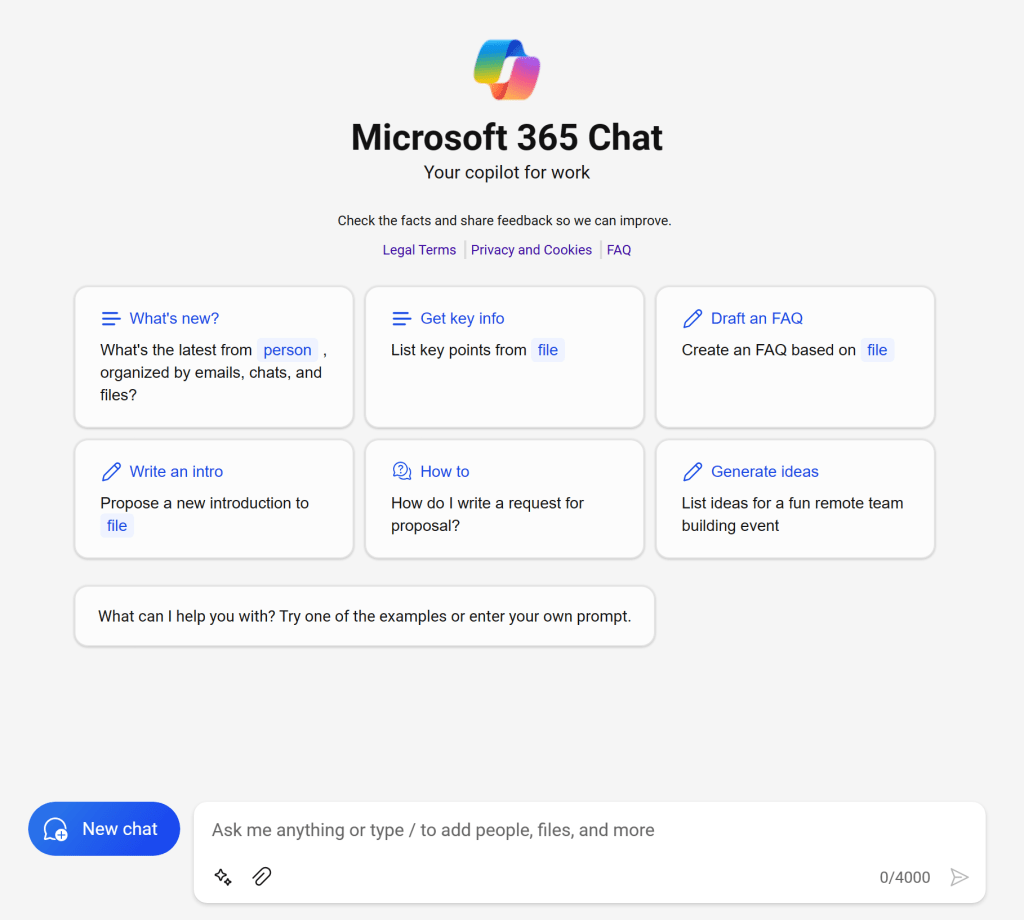Click the pencil icon beside Draft an FAQ
This screenshot has width=1024, height=920.
click(692, 319)
